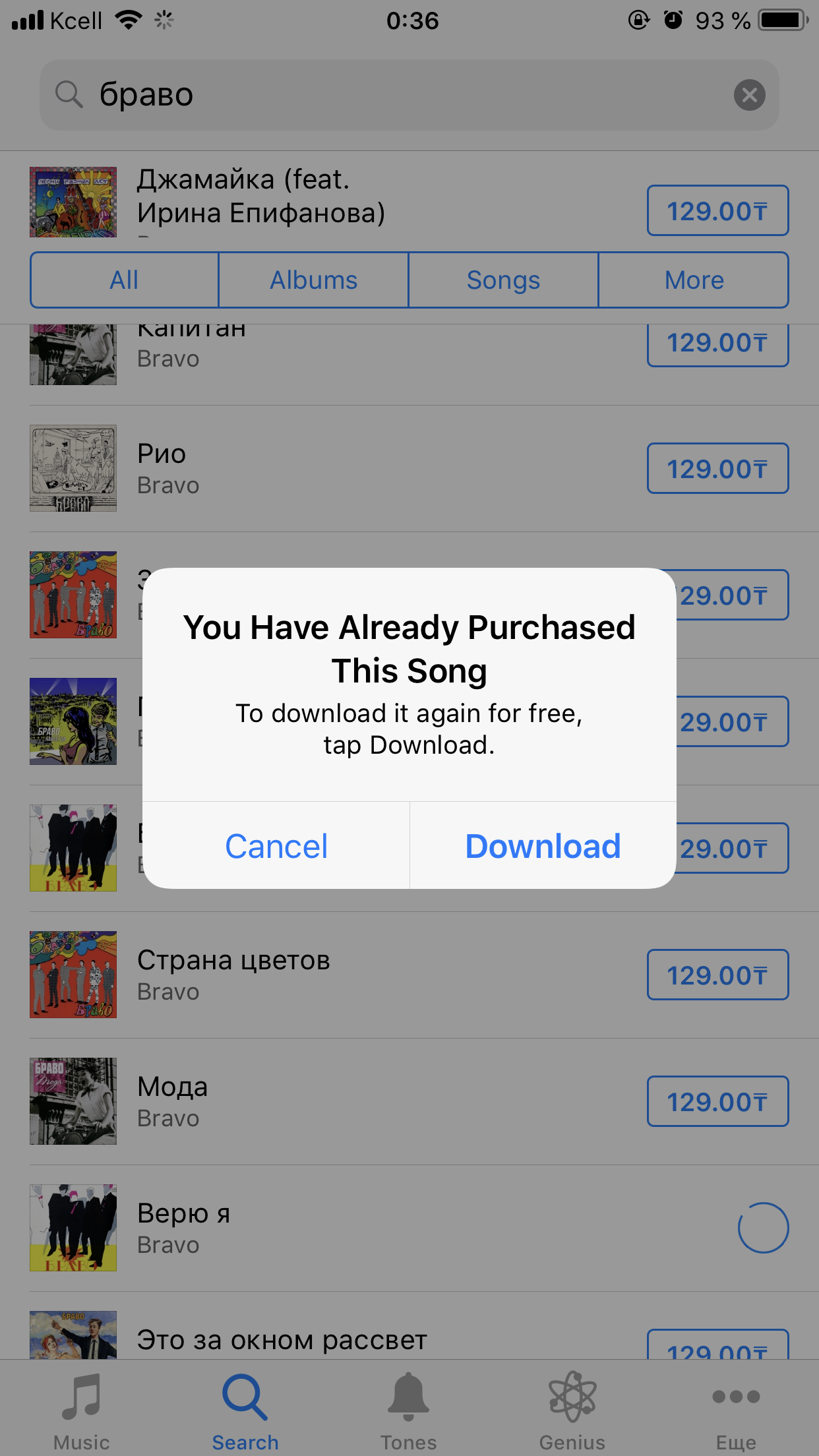
Task: Clear the search field with the X icon
Action: (x=750, y=95)
